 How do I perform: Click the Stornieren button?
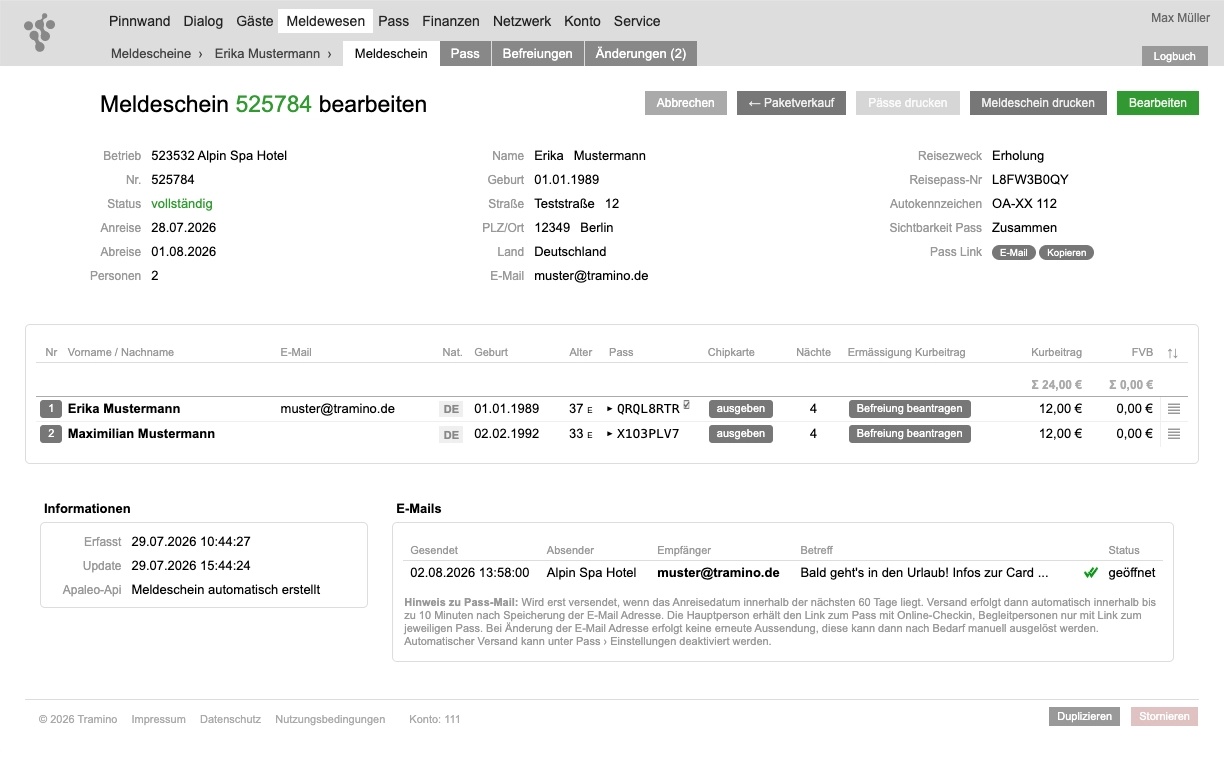click(x=1165, y=717)
